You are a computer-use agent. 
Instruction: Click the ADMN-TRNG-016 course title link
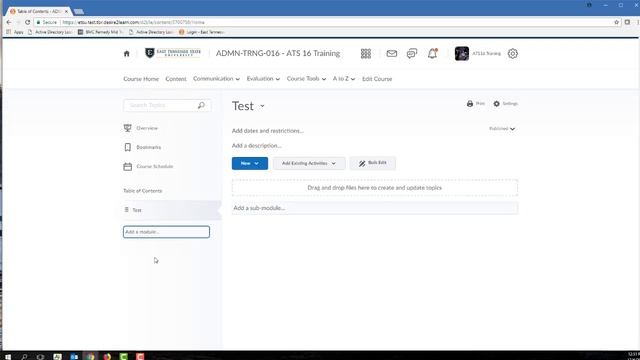278,53
